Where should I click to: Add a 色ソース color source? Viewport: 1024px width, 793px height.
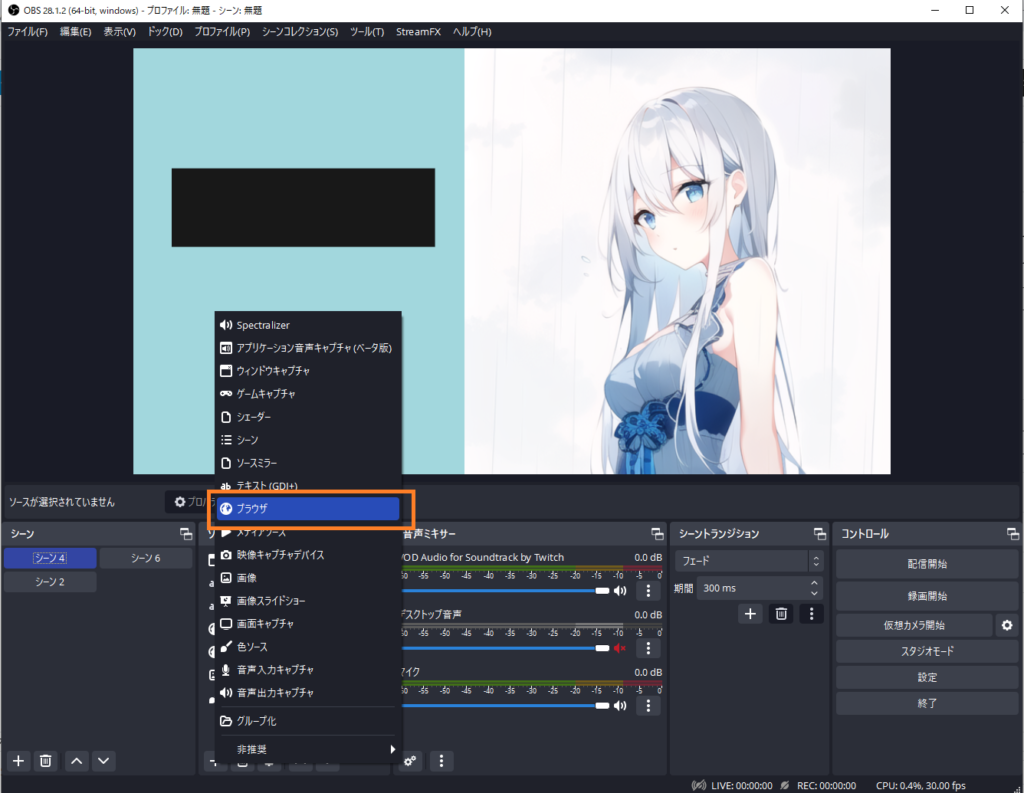coord(308,647)
